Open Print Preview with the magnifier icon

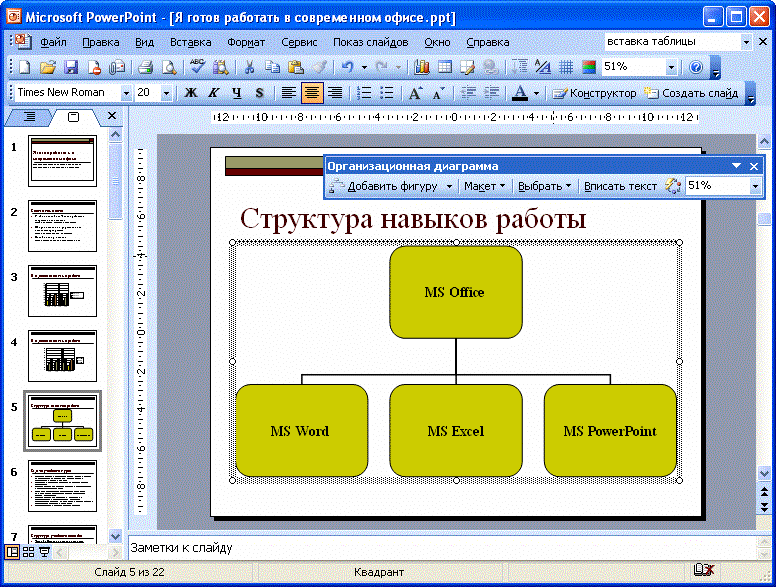pos(168,67)
